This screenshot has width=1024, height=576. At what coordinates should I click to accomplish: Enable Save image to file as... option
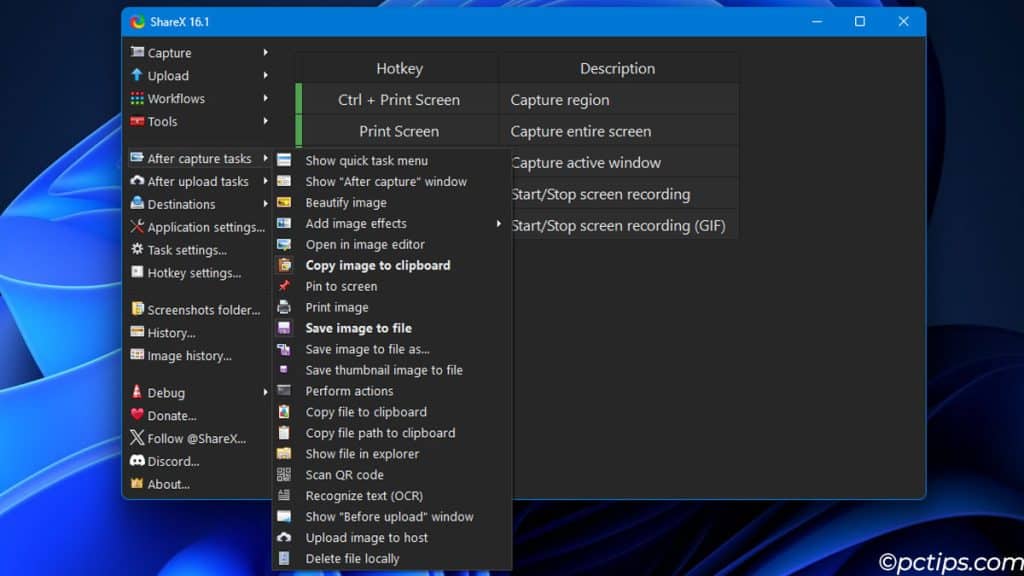click(x=392, y=349)
